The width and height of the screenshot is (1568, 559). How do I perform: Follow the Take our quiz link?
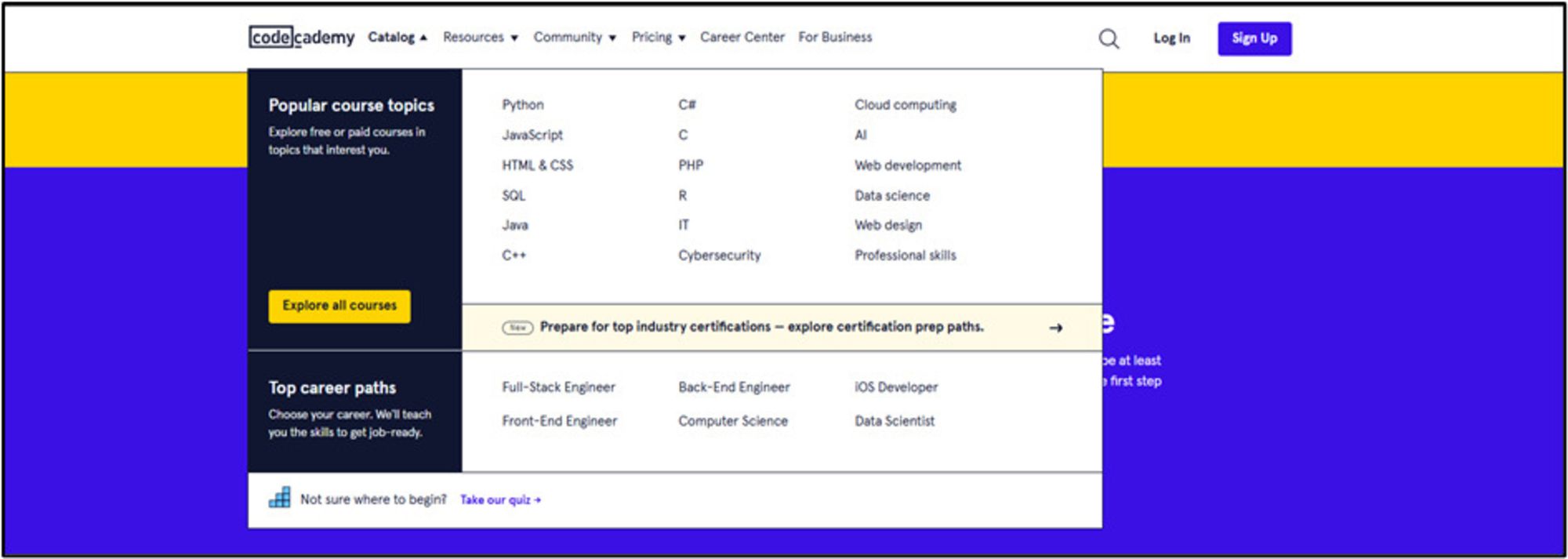point(499,499)
